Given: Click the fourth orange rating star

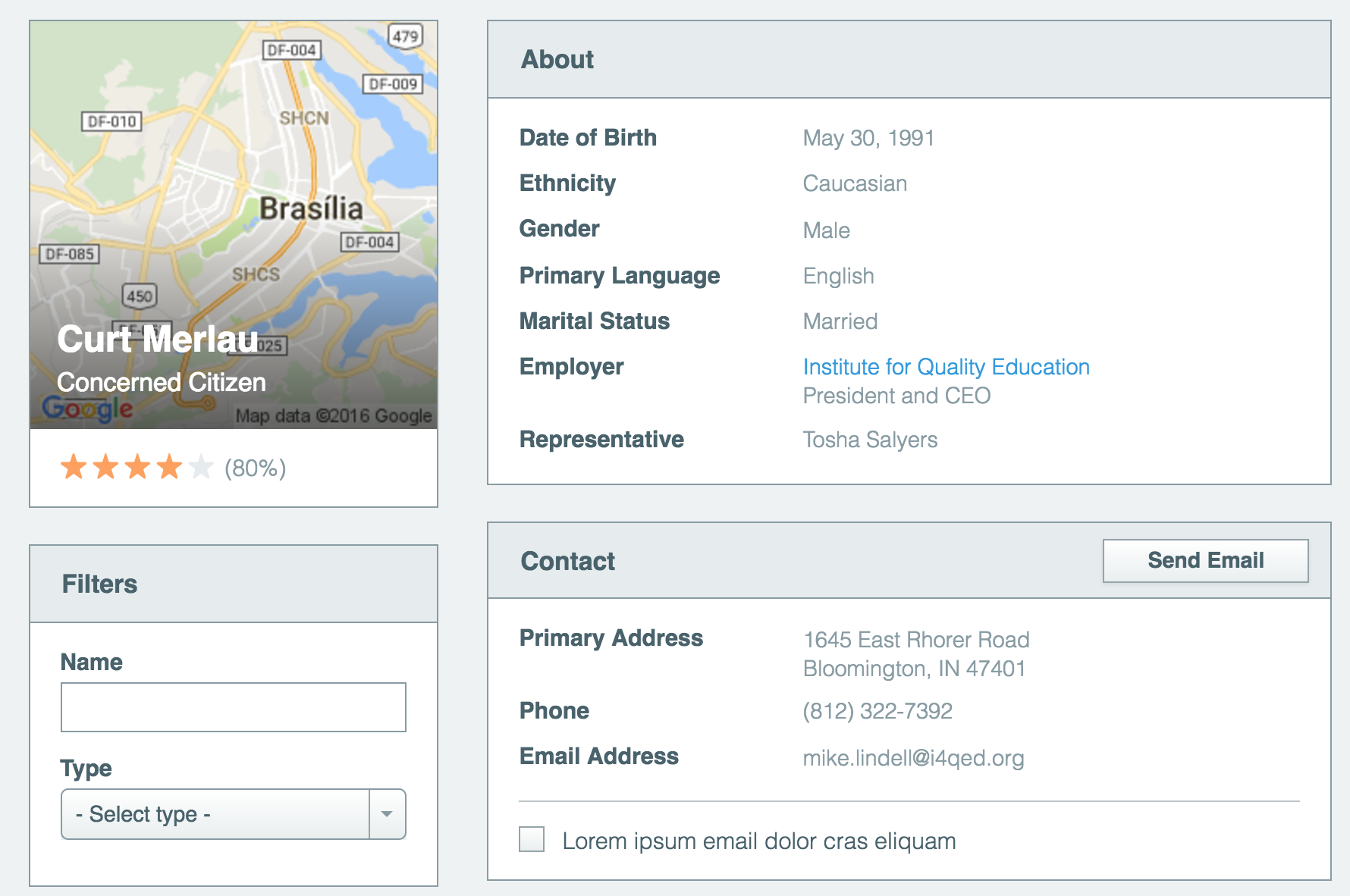Looking at the screenshot, I should 169,467.
